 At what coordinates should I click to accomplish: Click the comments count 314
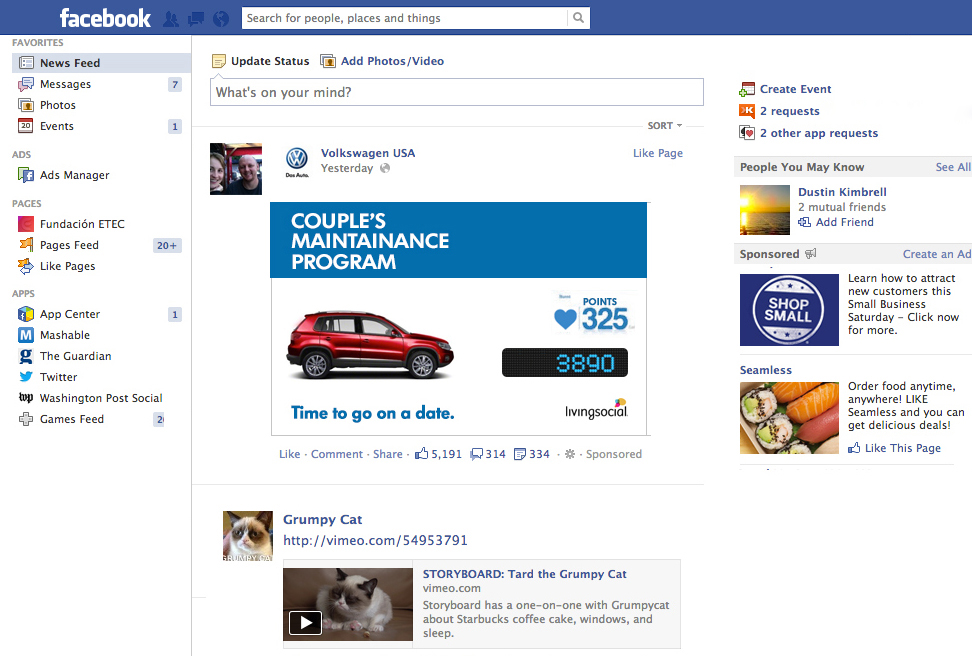pos(488,454)
